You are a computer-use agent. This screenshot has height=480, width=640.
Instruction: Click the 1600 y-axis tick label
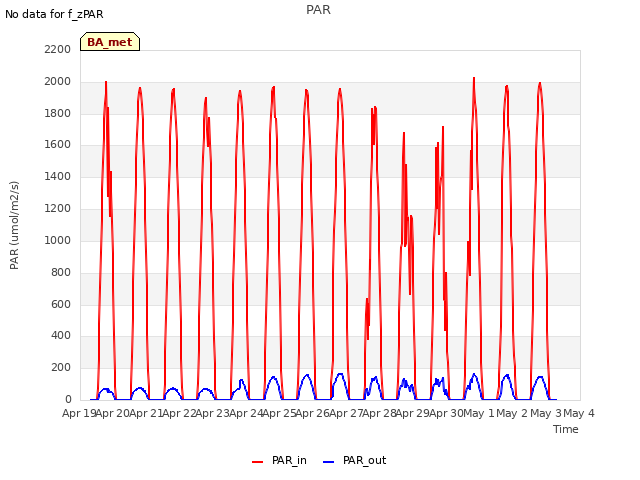tap(58, 145)
